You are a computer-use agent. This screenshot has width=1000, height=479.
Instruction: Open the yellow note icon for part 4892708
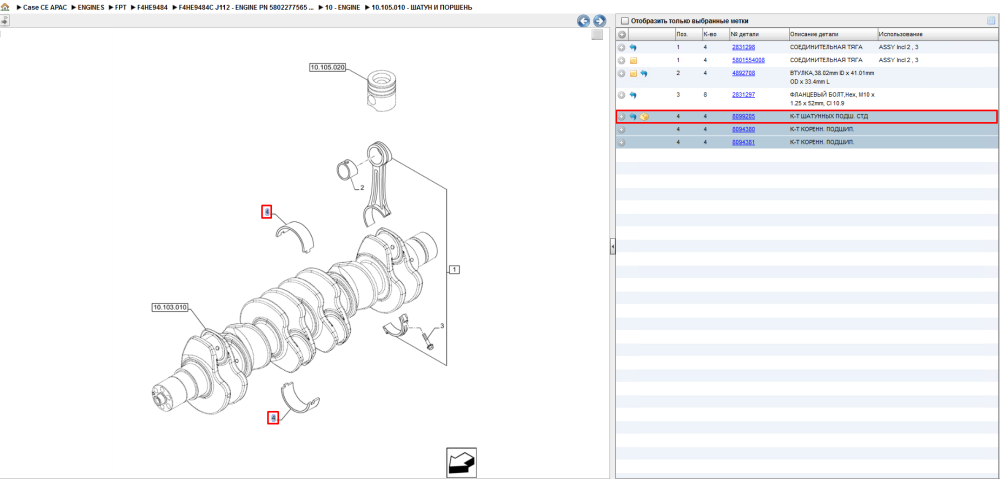click(x=633, y=73)
